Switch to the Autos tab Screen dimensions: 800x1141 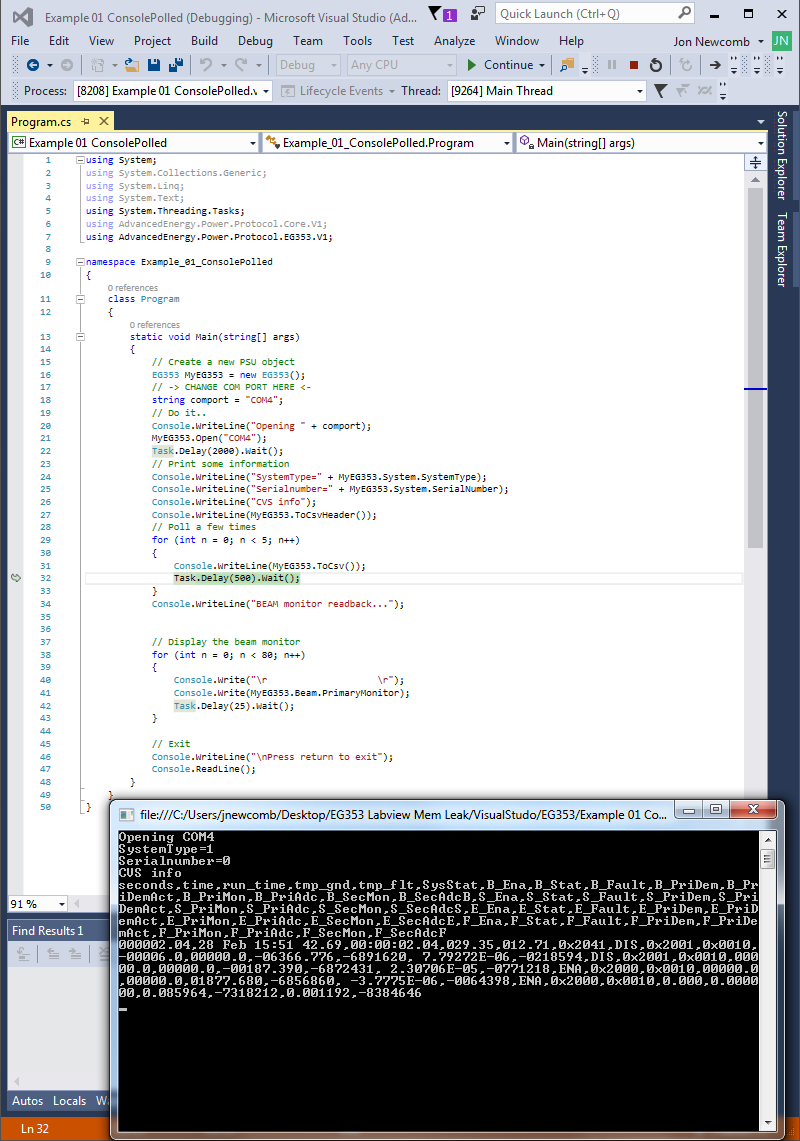pos(28,1101)
